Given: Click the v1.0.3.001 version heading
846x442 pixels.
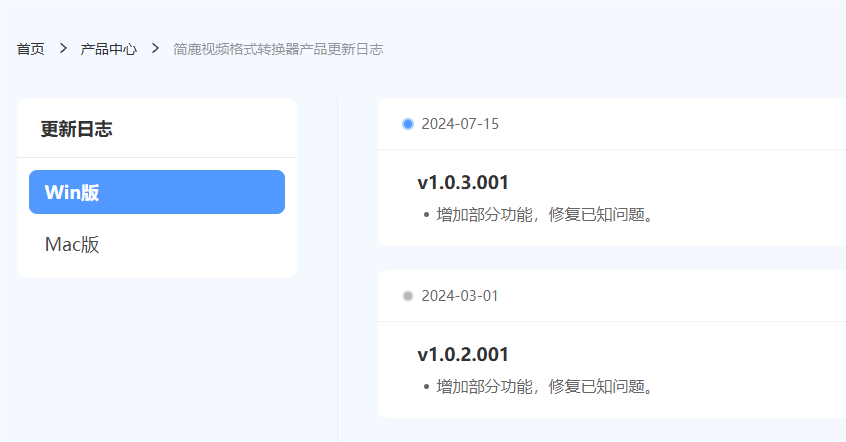Looking at the screenshot, I should click(x=463, y=182).
